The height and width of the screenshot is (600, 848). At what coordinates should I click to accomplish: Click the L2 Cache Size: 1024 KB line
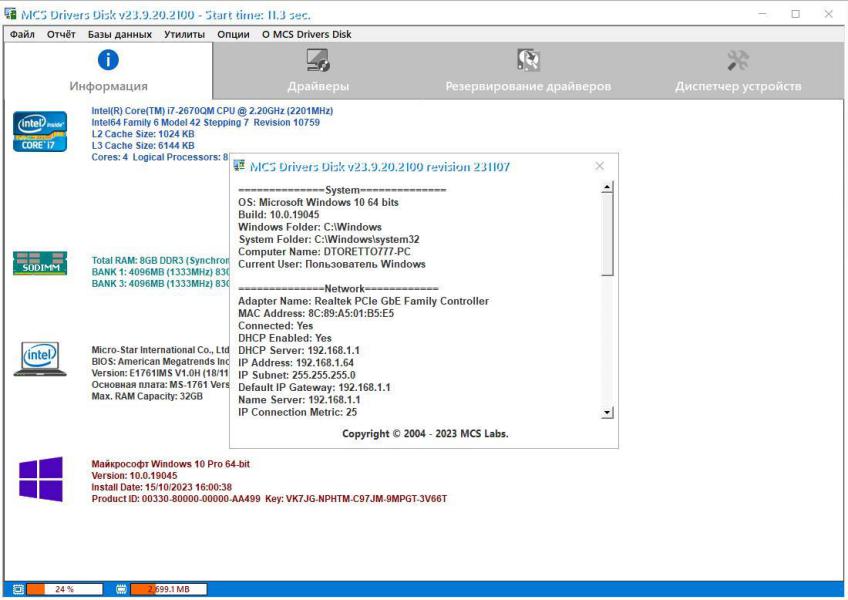coord(143,134)
